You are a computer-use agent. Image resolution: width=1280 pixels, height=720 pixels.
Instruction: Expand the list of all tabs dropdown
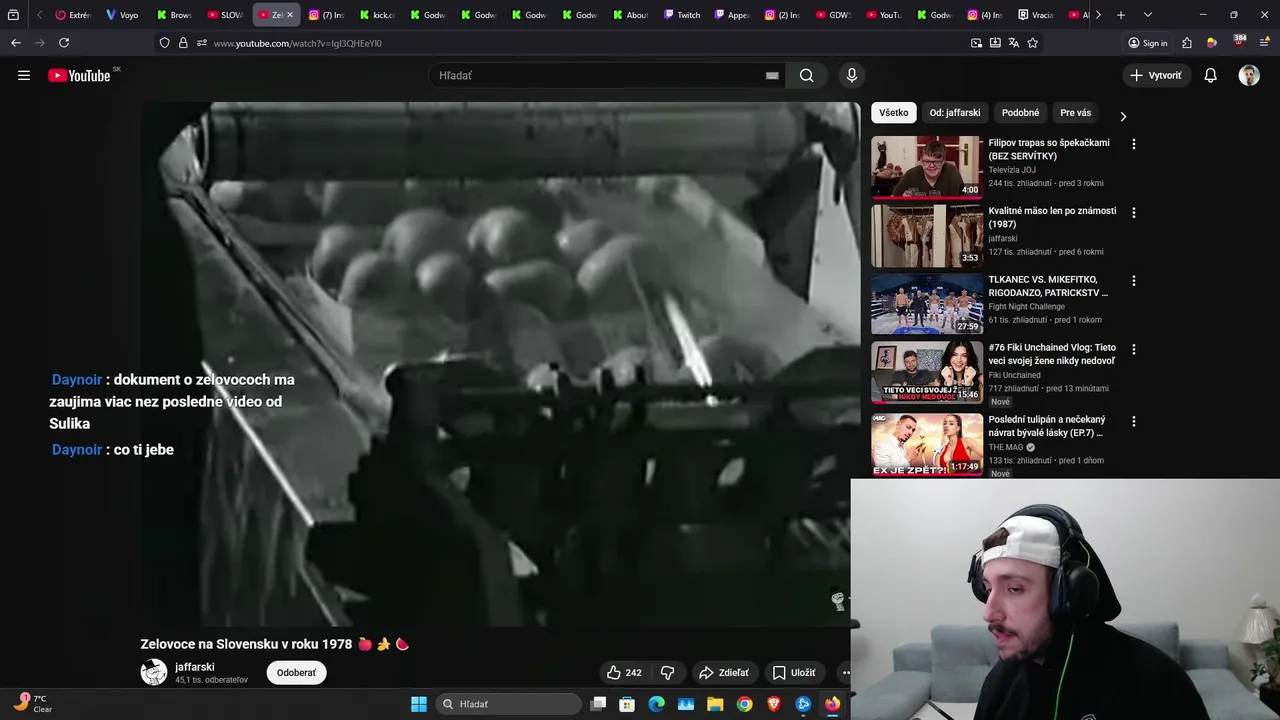(x=1147, y=15)
